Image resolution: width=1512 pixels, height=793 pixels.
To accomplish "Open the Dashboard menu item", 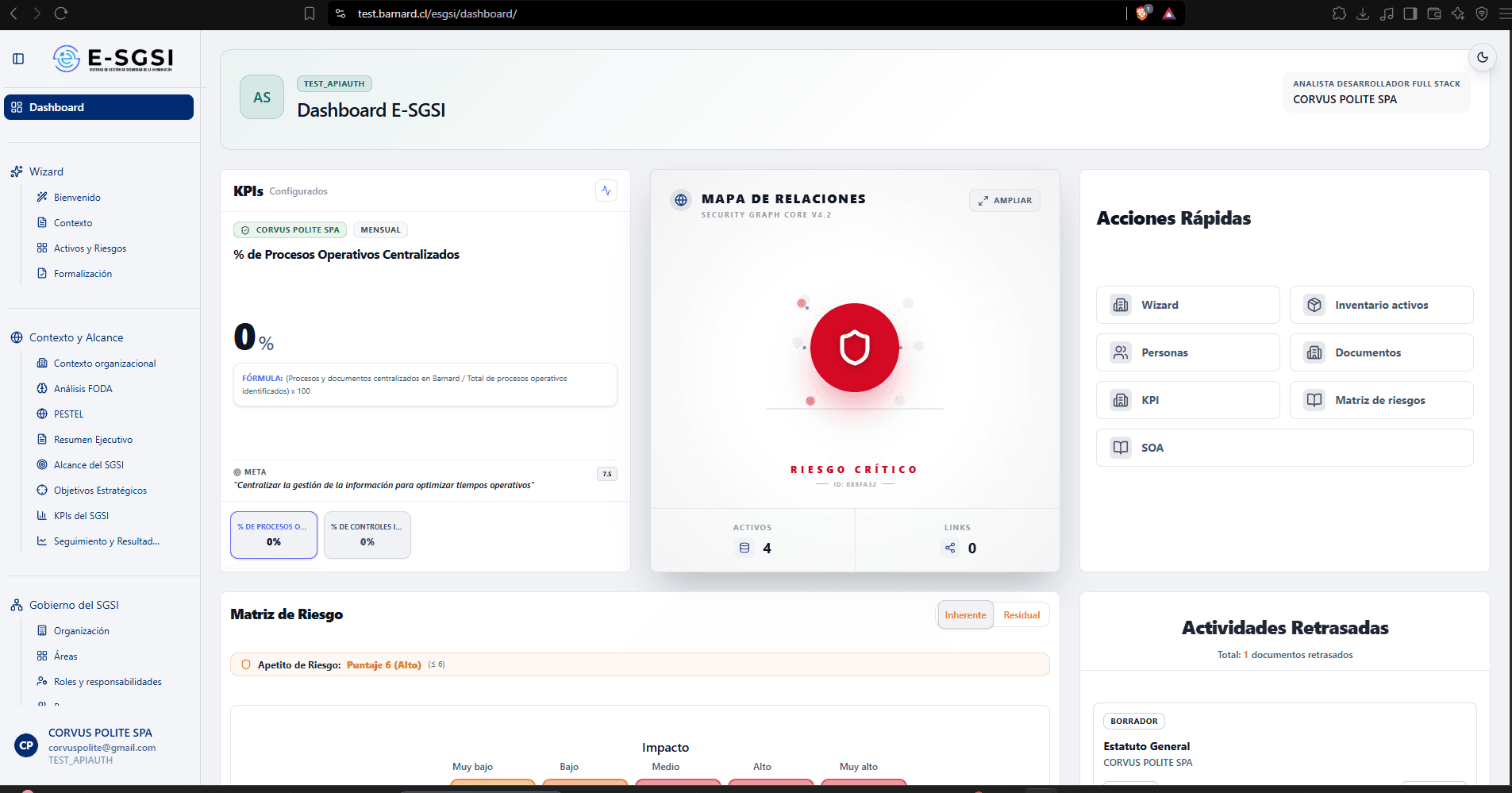I will (x=98, y=107).
